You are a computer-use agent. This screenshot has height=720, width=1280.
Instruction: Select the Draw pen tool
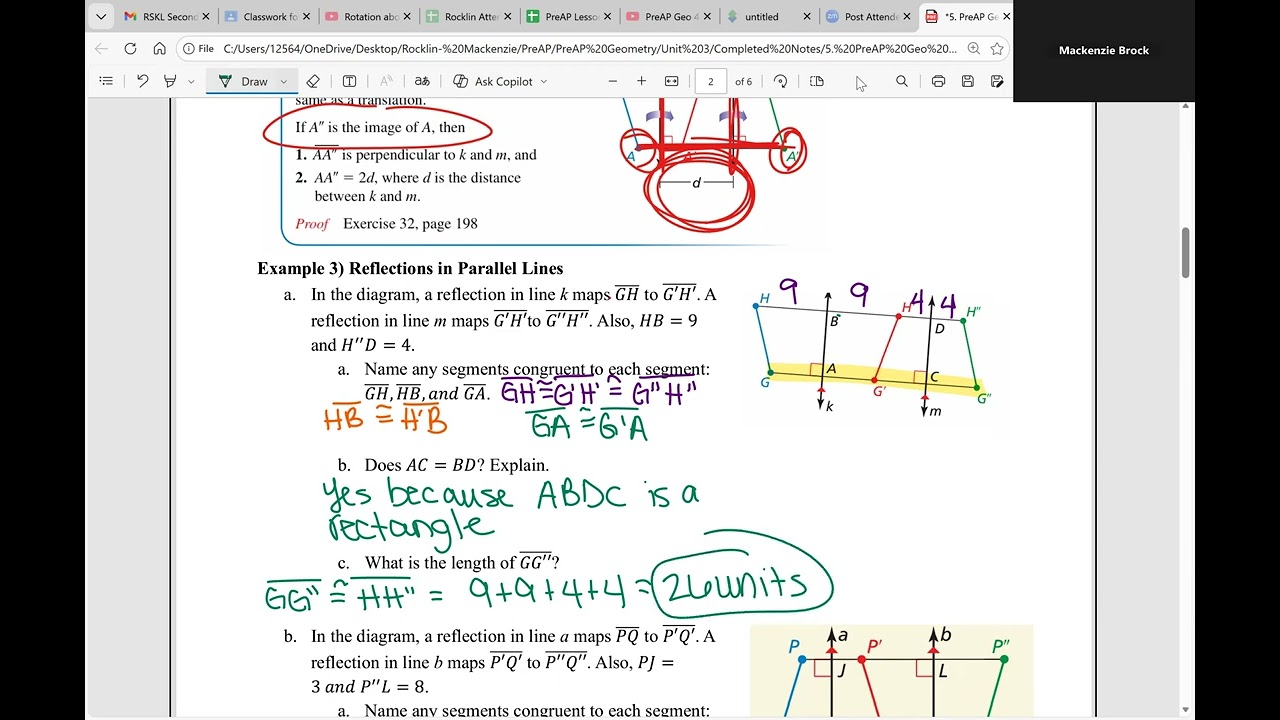tap(245, 81)
